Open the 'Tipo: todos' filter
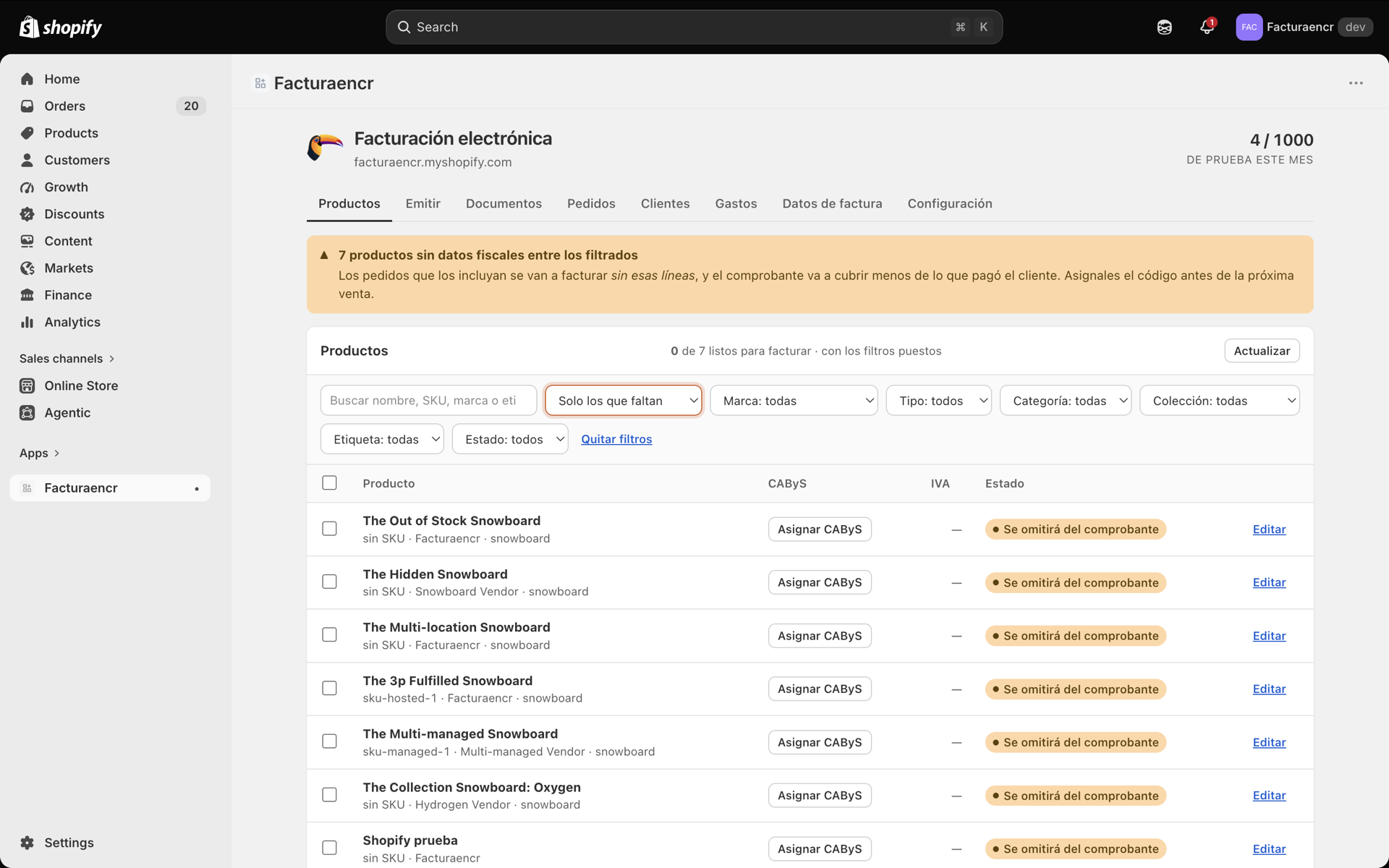 point(938,401)
